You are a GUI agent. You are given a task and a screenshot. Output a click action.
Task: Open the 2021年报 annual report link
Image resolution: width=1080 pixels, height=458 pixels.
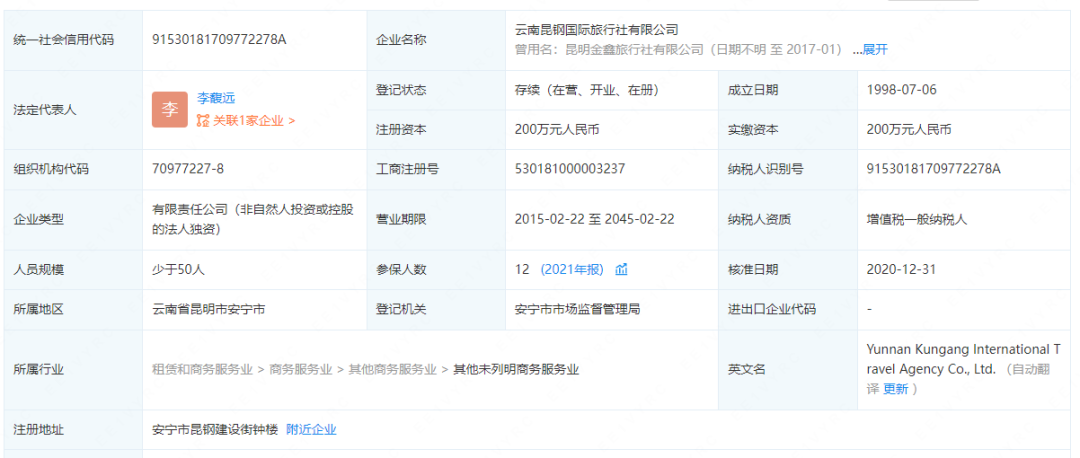572,269
